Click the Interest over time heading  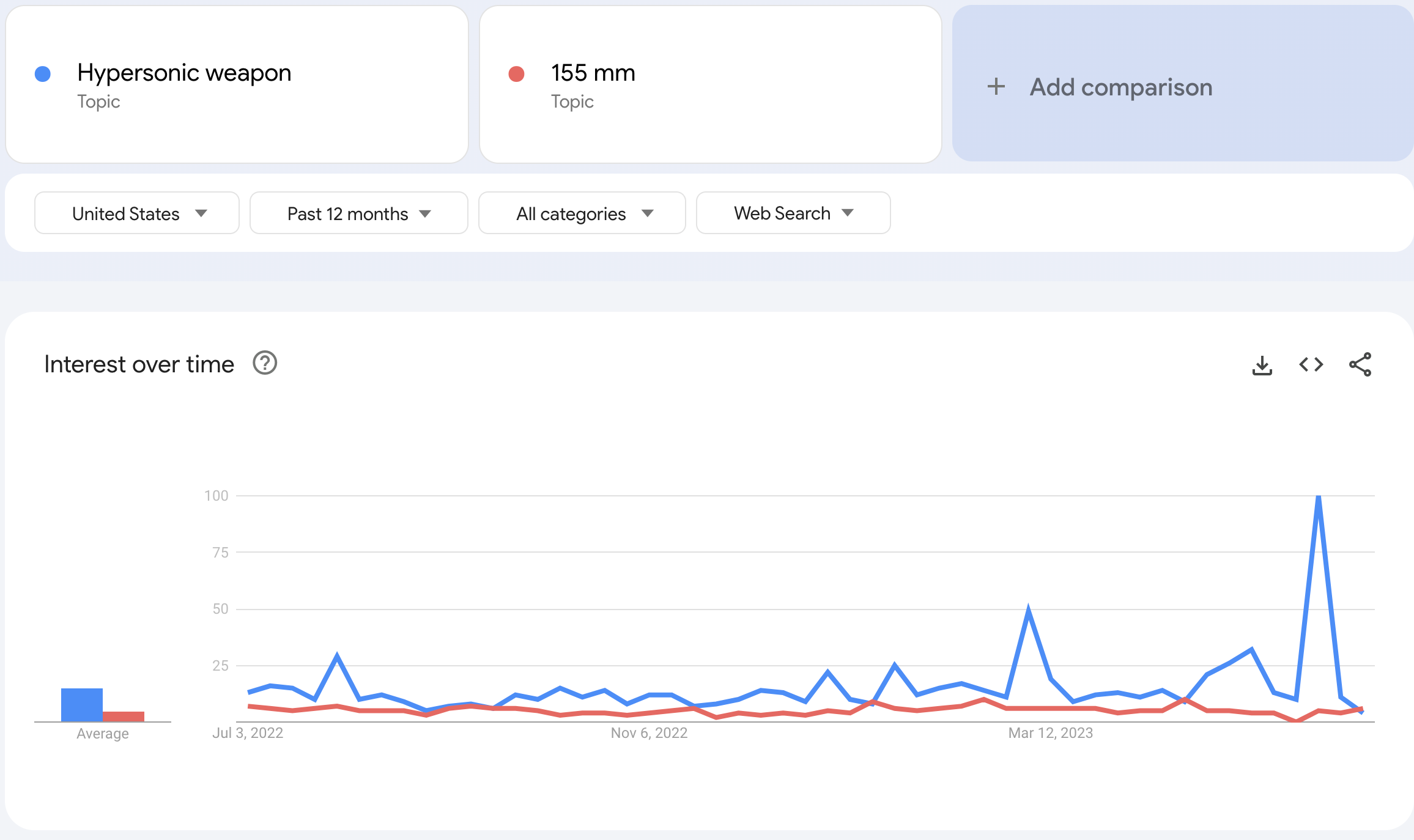[139, 364]
